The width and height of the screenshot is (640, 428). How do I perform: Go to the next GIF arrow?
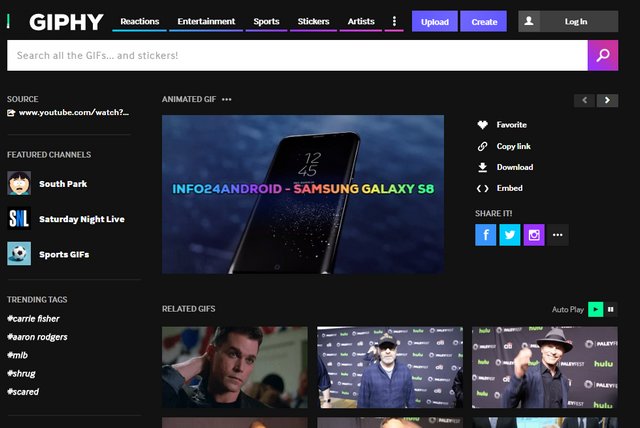tap(608, 100)
